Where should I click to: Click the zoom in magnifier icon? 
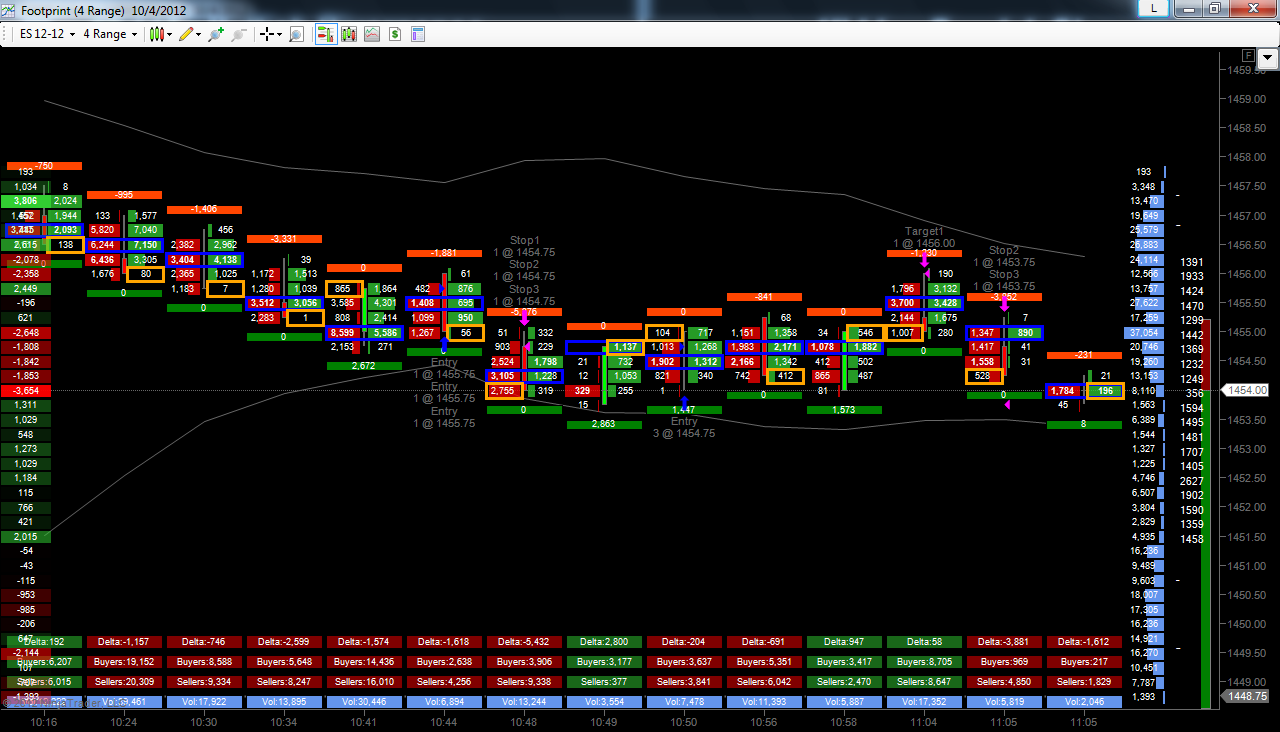[x=215, y=34]
